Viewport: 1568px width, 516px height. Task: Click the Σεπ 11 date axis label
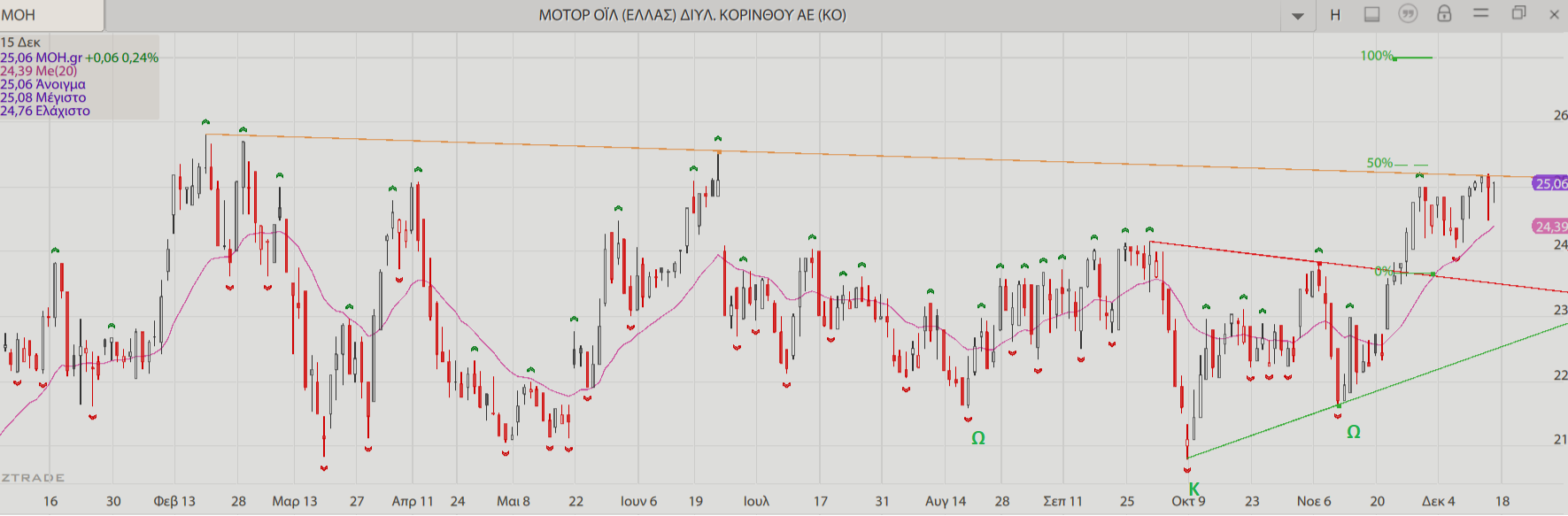pyautogui.click(x=1062, y=501)
